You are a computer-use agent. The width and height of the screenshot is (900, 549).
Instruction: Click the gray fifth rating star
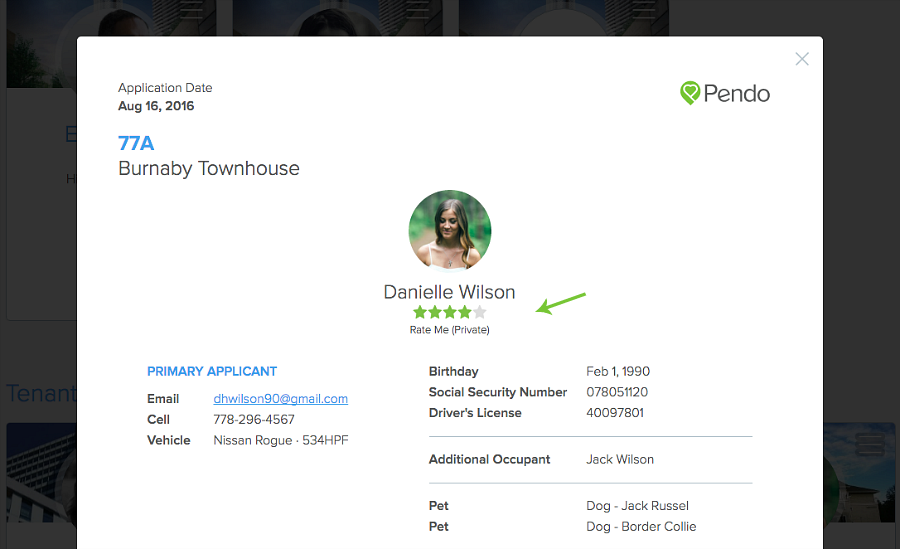[480, 312]
